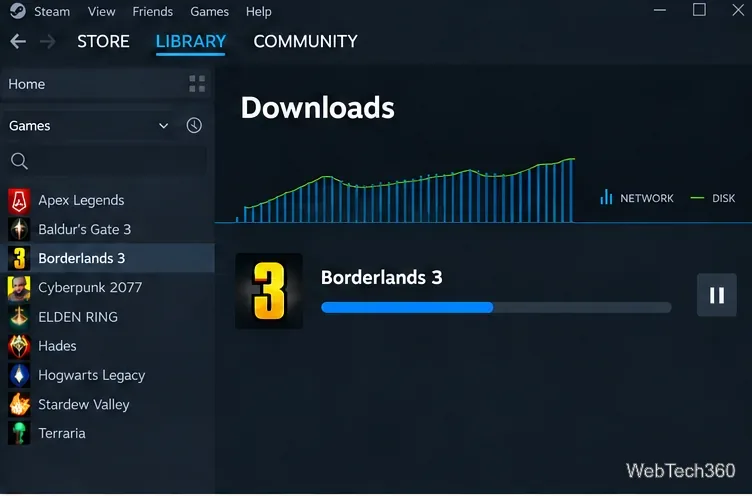This screenshot has height=496, width=752.
Task: Click the Hogwarts Legacy game icon
Action: 19,376
